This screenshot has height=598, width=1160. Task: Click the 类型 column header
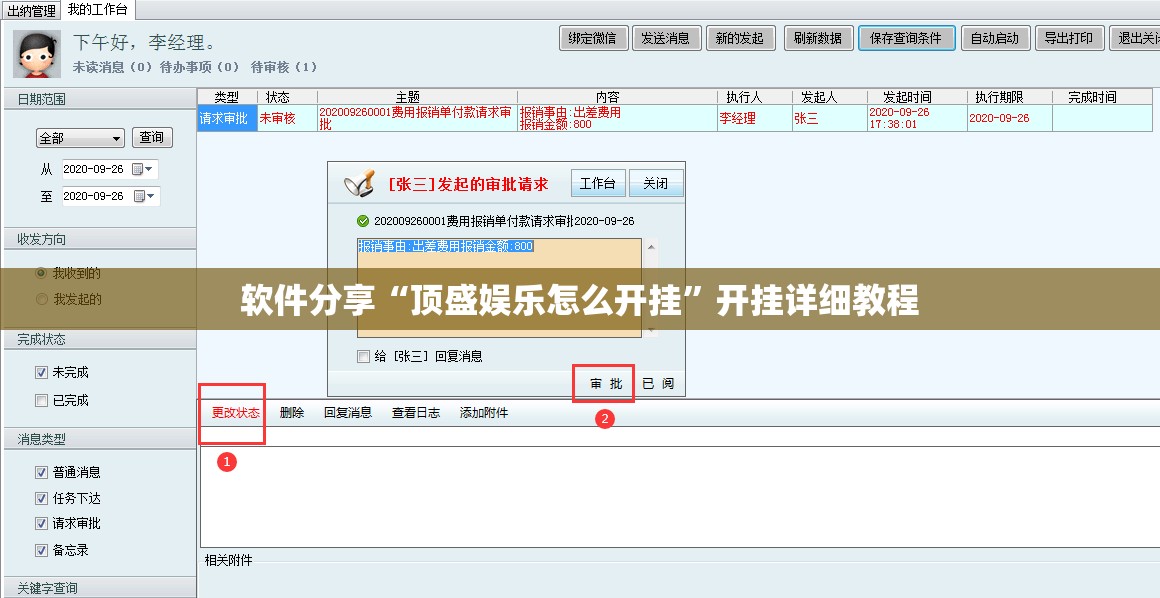click(x=227, y=97)
